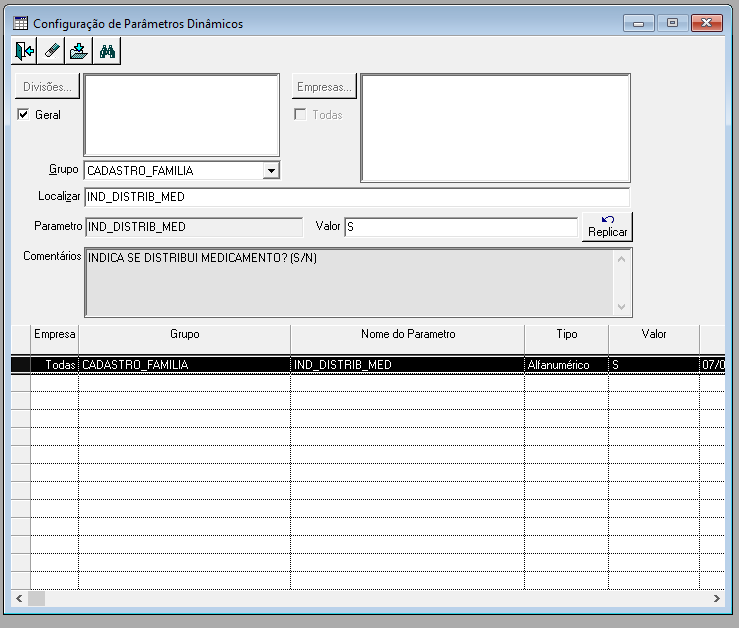Toggle the Geral checkbox
The height and width of the screenshot is (628, 739).
pyautogui.click(x=23, y=114)
